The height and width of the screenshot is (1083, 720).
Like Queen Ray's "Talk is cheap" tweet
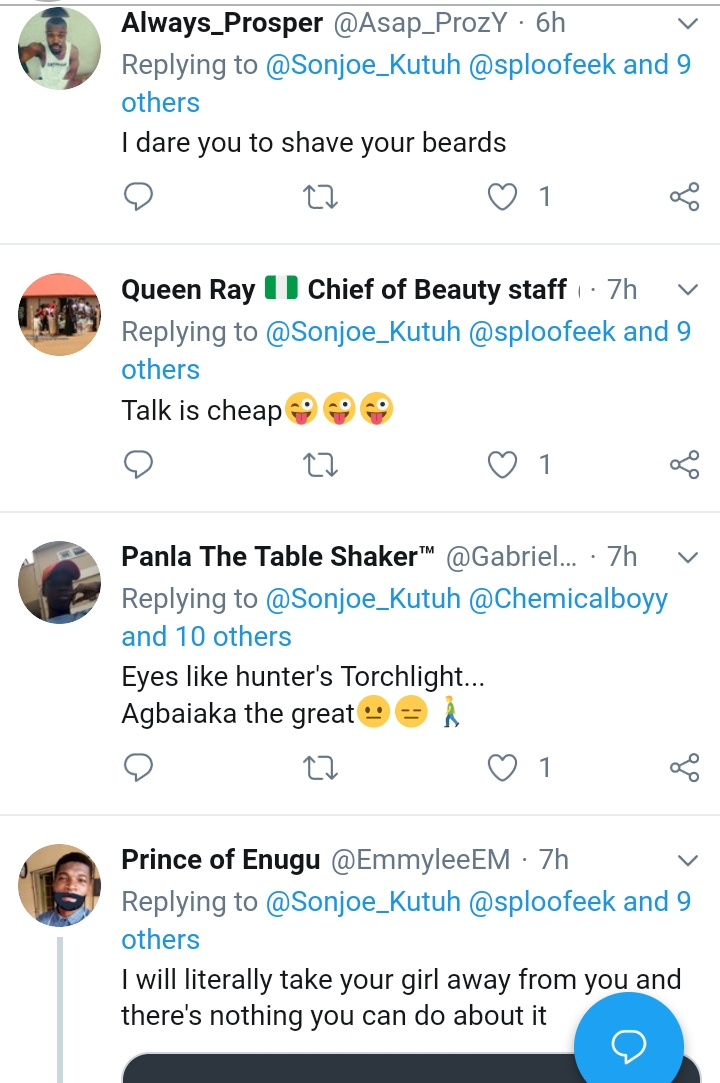coord(502,464)
